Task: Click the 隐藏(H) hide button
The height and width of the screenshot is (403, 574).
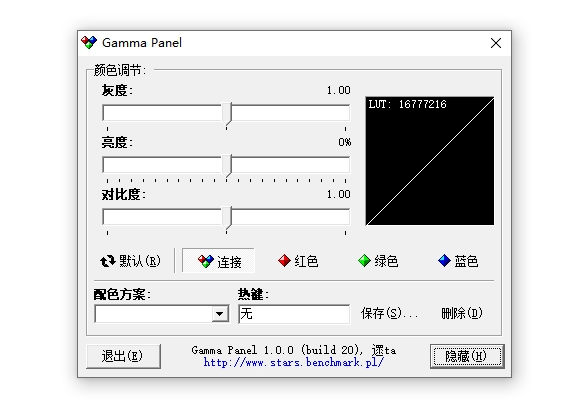Action: tap(467, 356)
